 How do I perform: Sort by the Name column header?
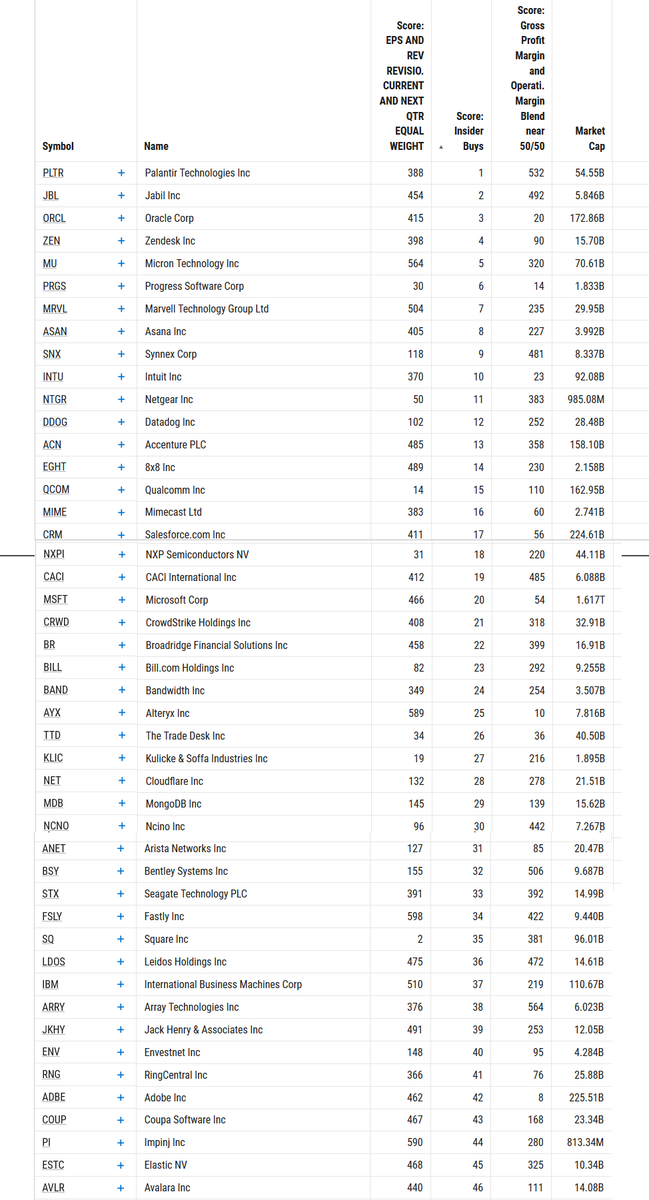pos(156,146)
